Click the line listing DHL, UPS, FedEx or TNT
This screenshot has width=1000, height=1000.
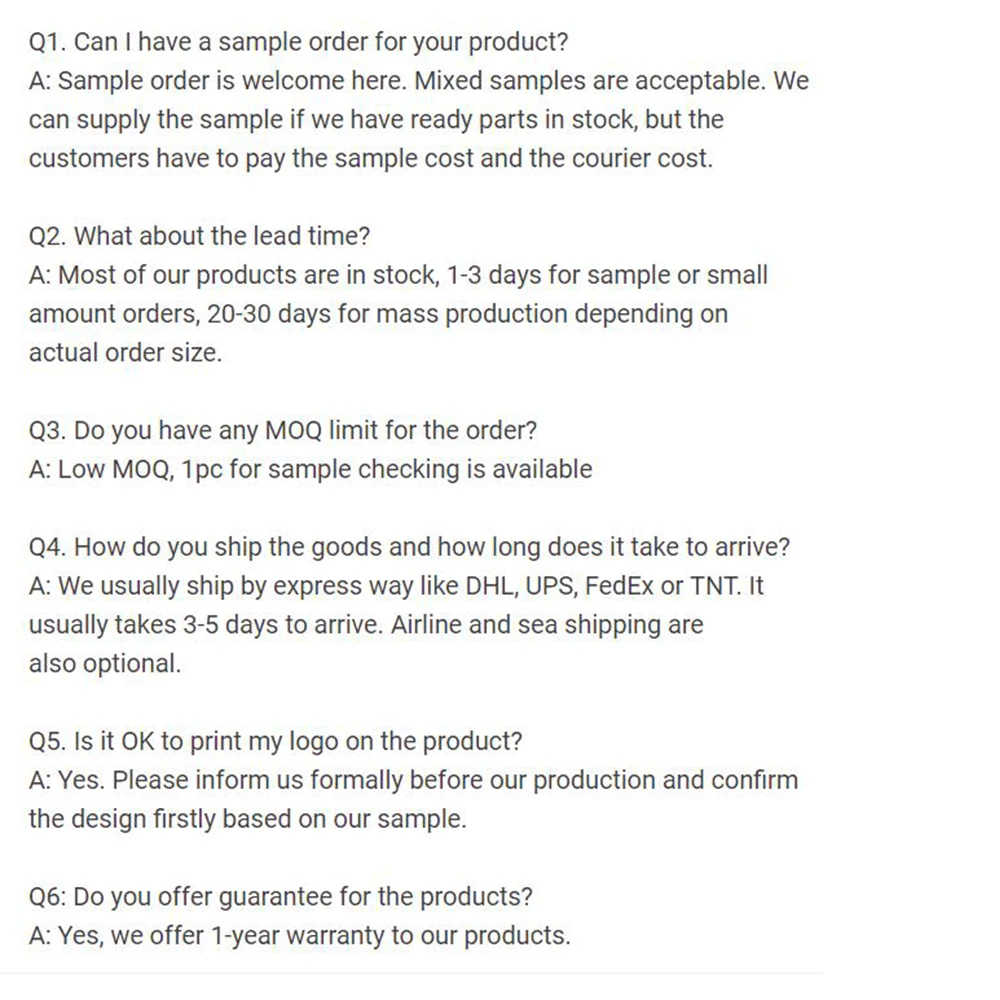click(396, 586)
